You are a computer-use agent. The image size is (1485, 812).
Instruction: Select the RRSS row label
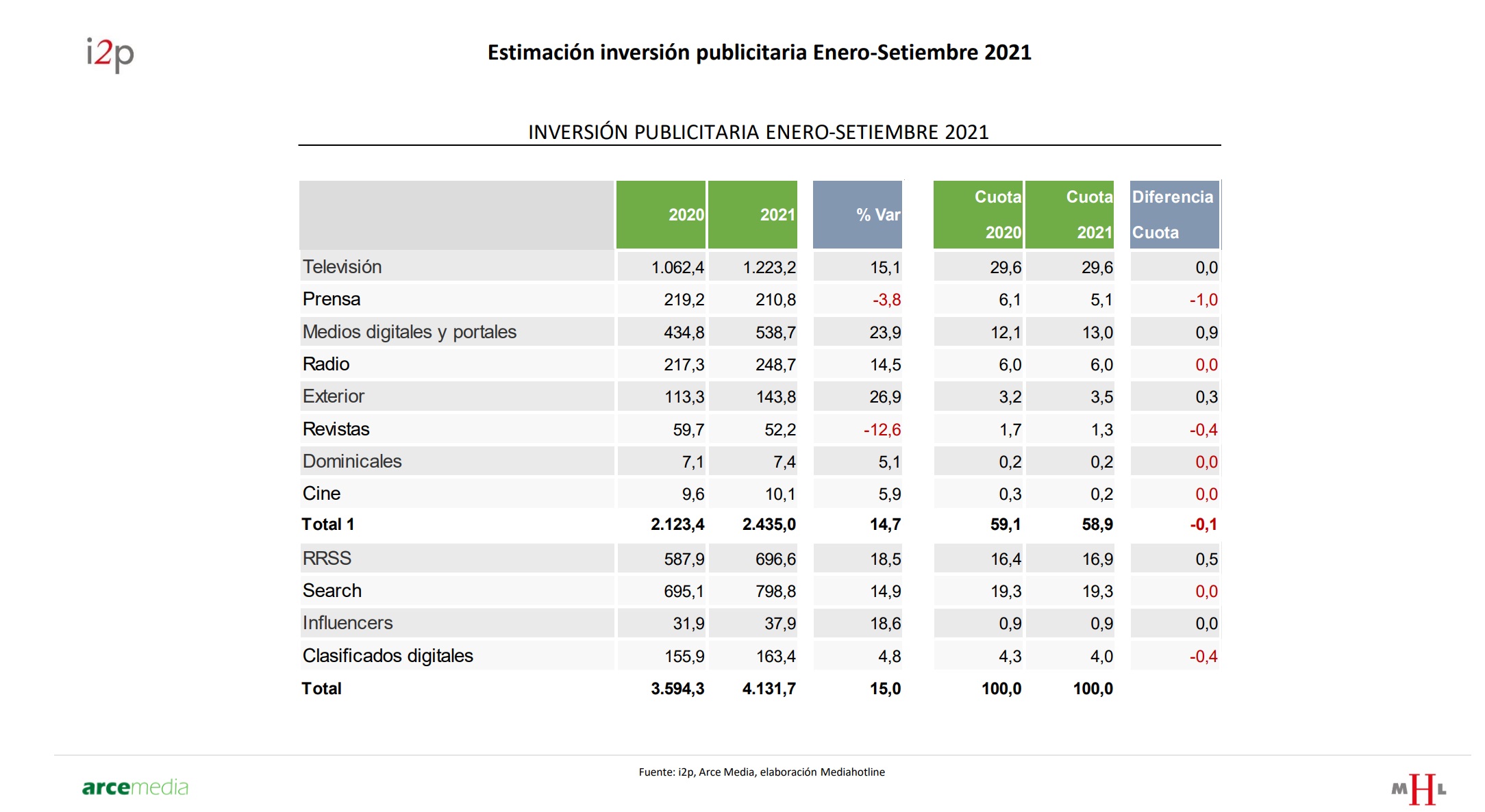[x=327, y=559]
